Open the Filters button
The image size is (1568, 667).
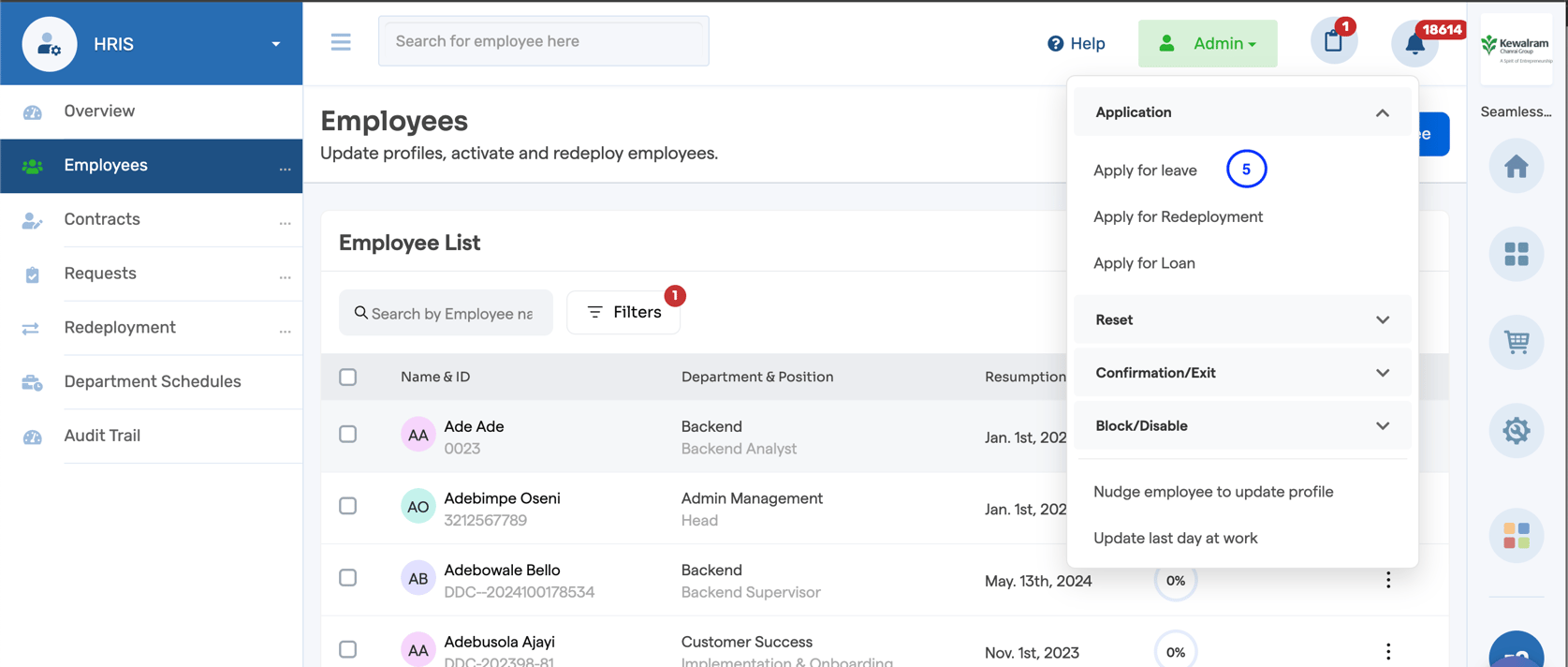(623, 312)
